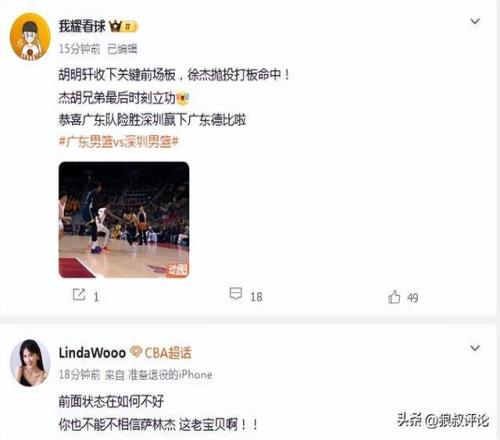
Task: Expand the options chevron on 我耀看球 post
Action: tap(475, 21)
